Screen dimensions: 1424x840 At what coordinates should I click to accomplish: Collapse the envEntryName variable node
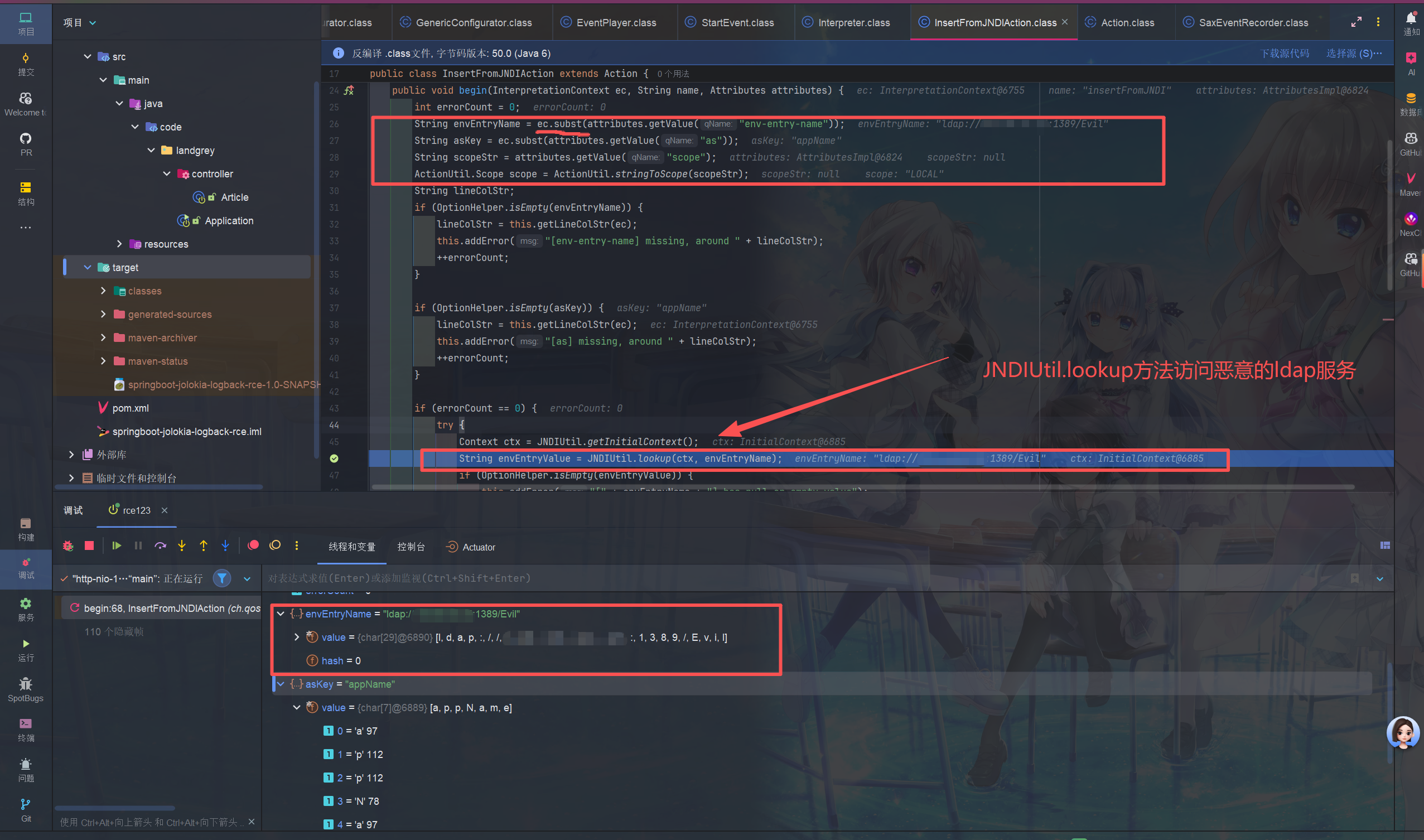(x=281, y=614)
